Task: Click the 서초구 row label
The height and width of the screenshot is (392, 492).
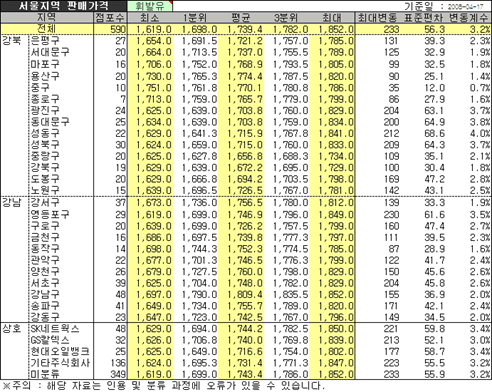Action: pos(45,283)
